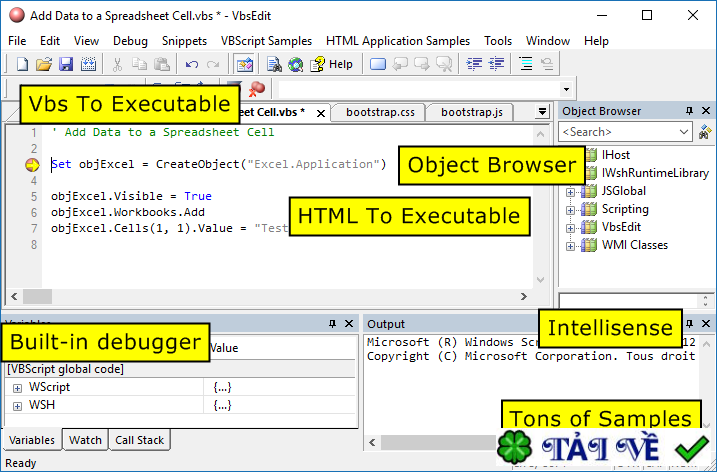Remove all breakpoints with red balloon icon
717x472 pixels.
[x=257, y=89]
